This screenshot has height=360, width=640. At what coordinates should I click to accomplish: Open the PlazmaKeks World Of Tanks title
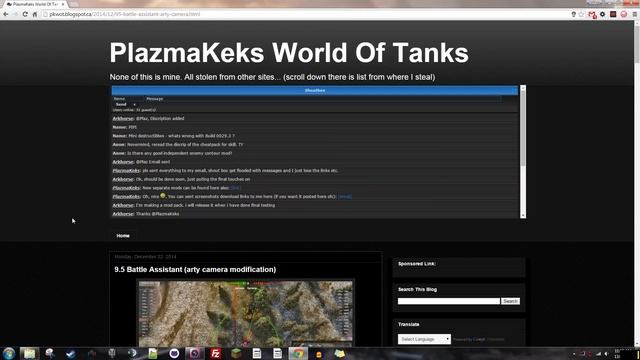coord(289,53)
